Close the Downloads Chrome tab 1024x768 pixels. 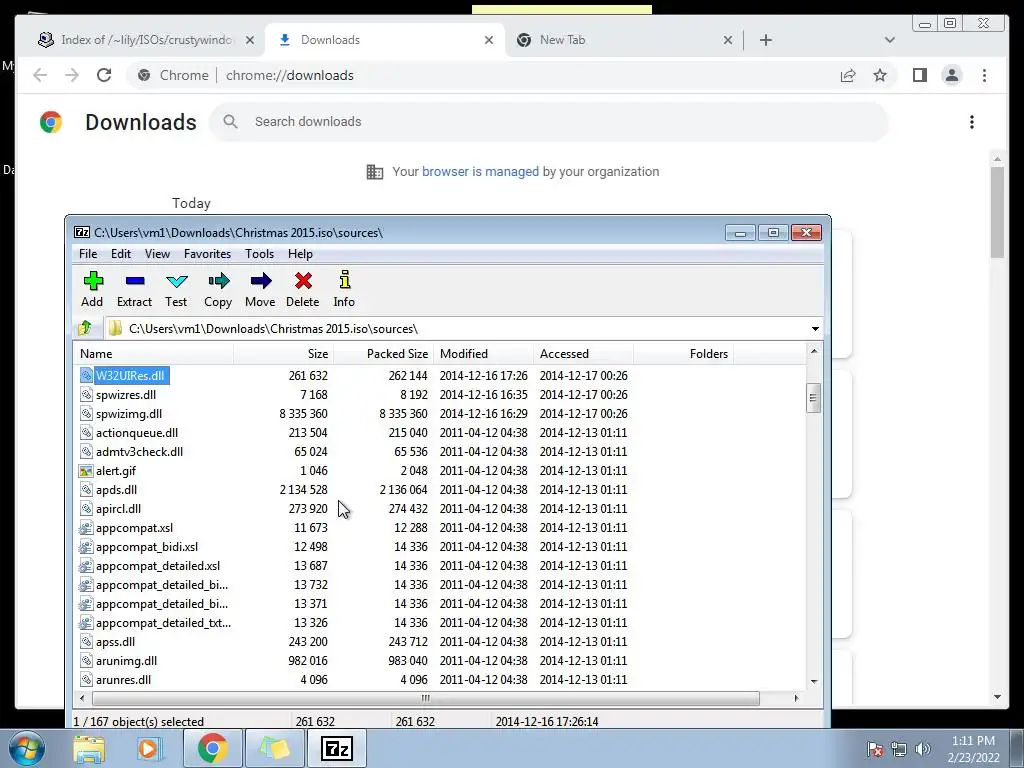coord(488,40)
